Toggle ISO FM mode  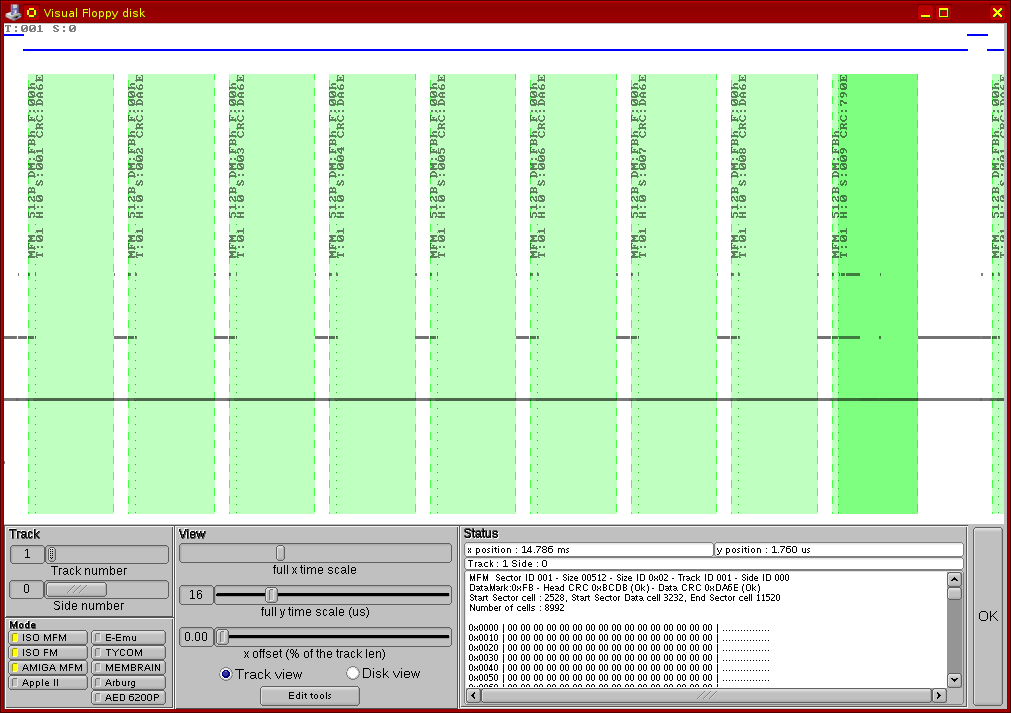[47, 652]
